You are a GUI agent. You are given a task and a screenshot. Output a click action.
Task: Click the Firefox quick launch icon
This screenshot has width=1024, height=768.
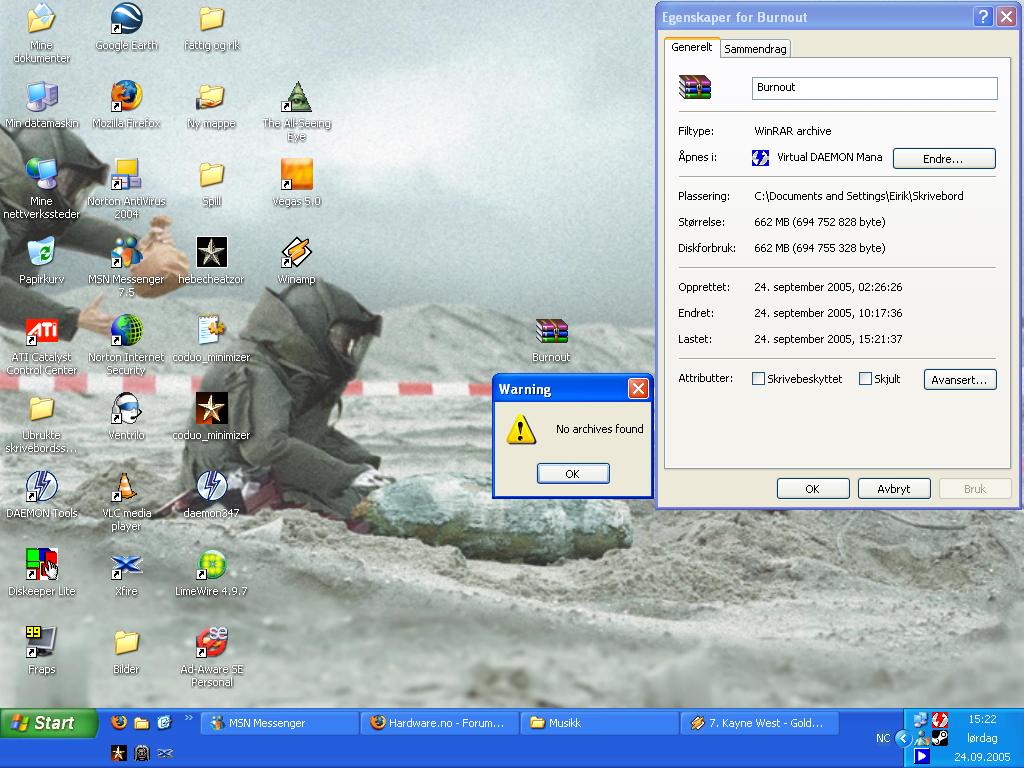(x=119, y=722)
